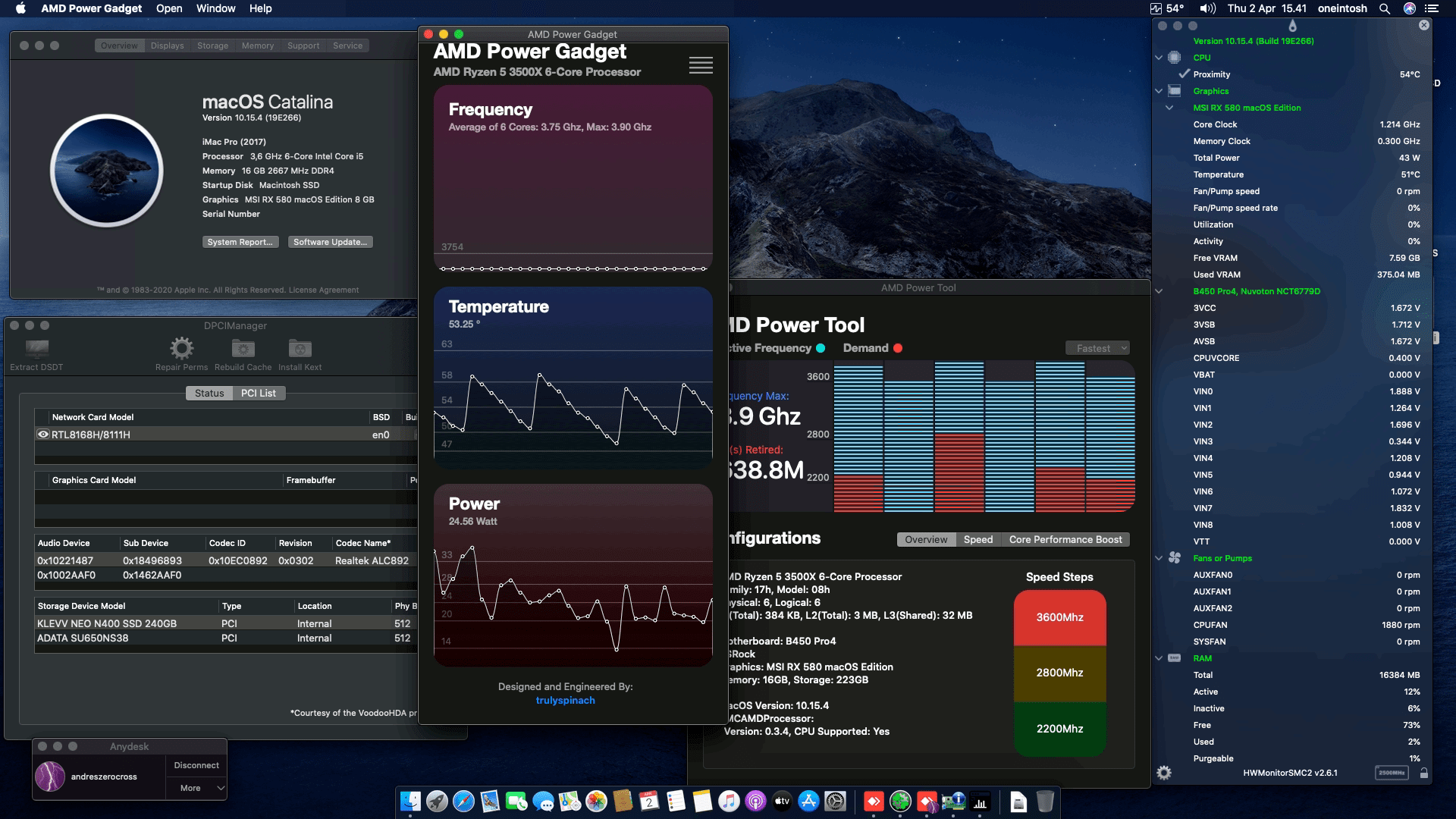The width and height of the screenshot is (1456, 819).
Task: Open Notification Center list icon
Action: tap(1432, 8)
